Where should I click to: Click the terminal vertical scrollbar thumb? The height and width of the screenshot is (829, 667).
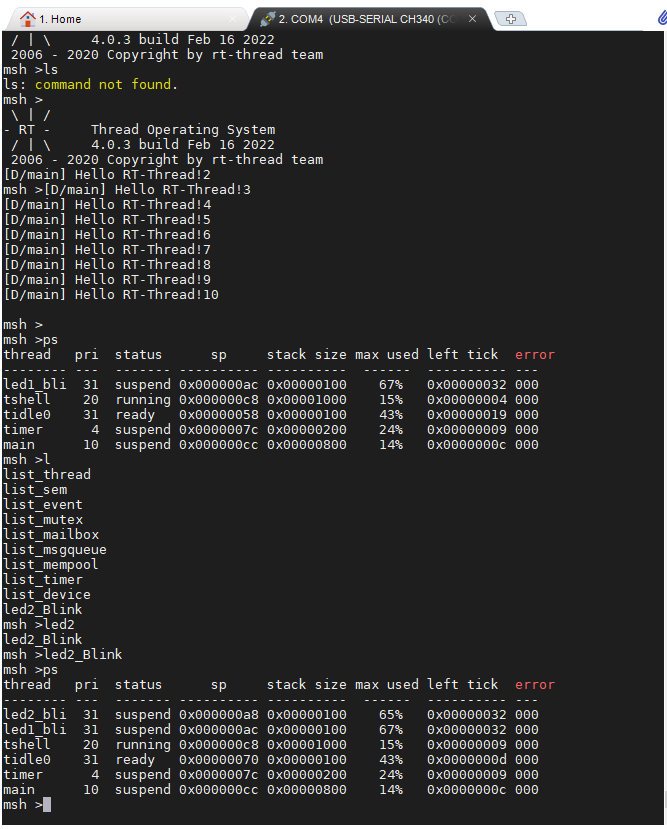click(x=661, y=790)
